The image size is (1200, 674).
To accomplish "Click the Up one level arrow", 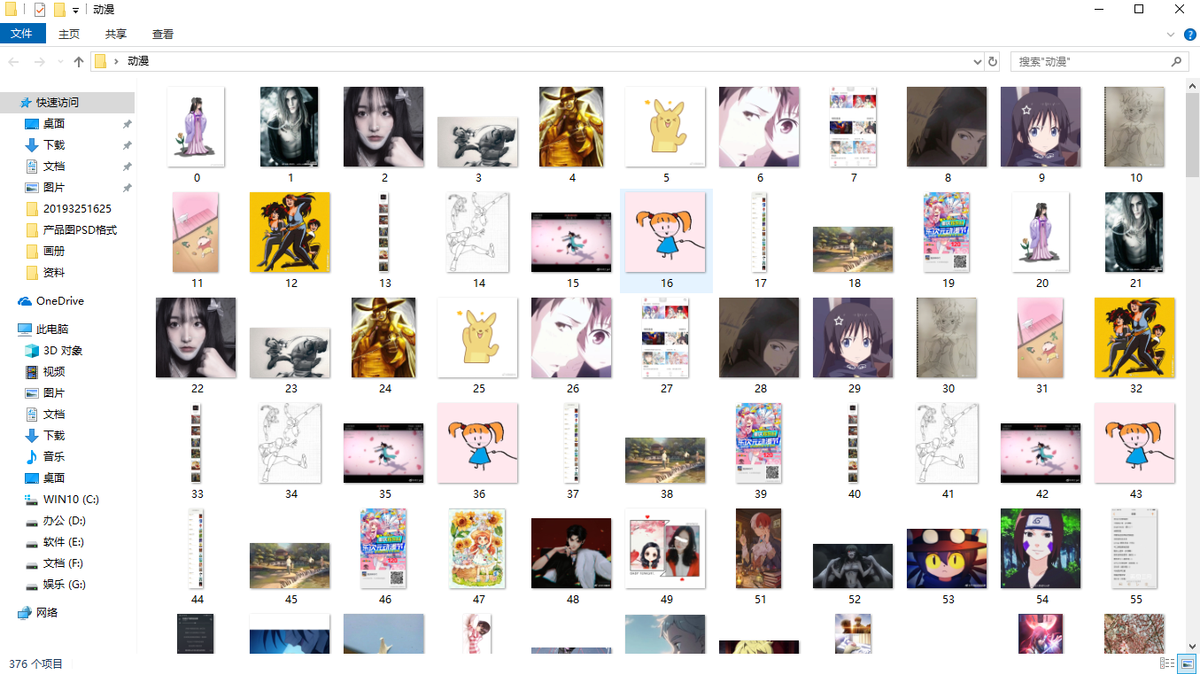I will [x=79, y=62].
